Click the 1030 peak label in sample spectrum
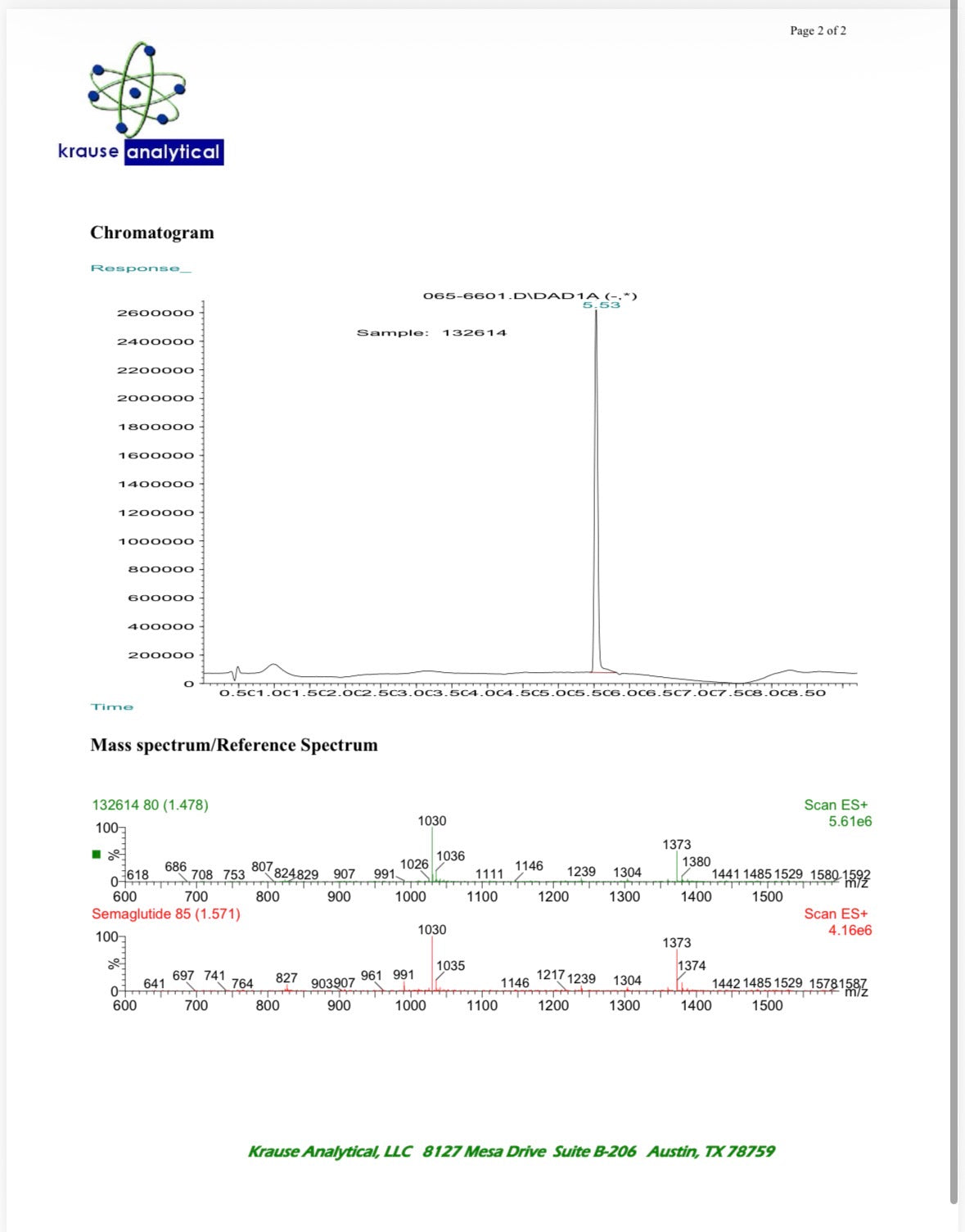 [432, 821]
